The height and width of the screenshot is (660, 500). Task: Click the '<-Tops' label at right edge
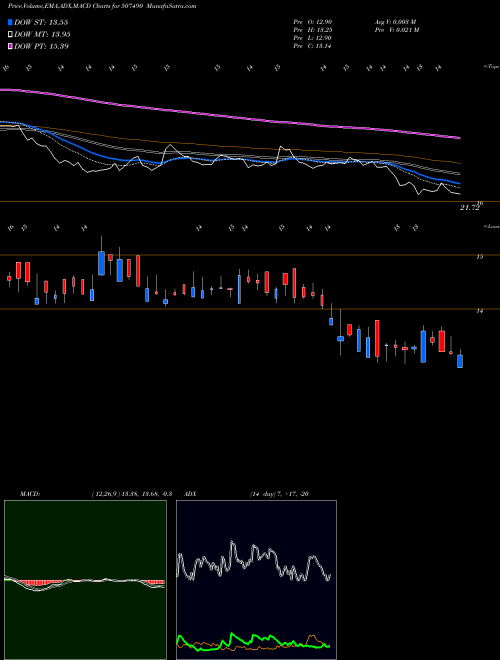(492, 67)
